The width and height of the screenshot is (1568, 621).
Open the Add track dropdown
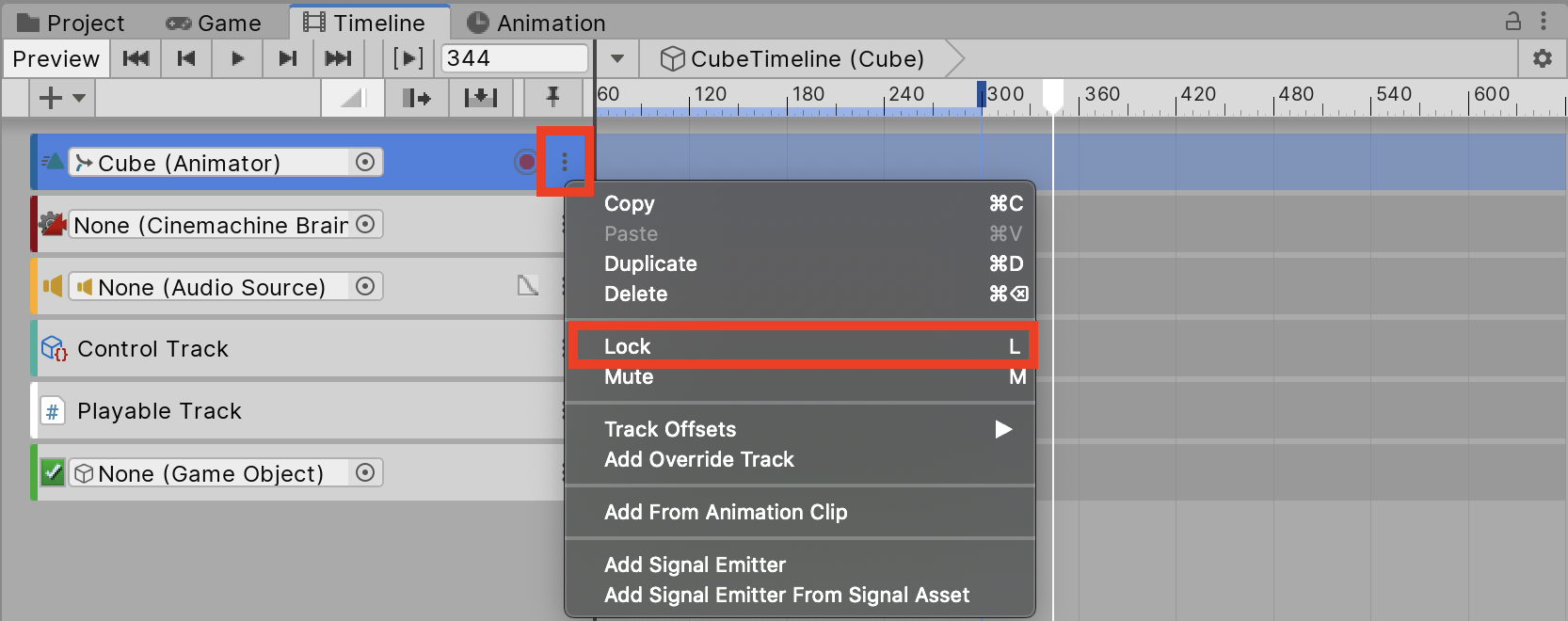tap(62, 97)
